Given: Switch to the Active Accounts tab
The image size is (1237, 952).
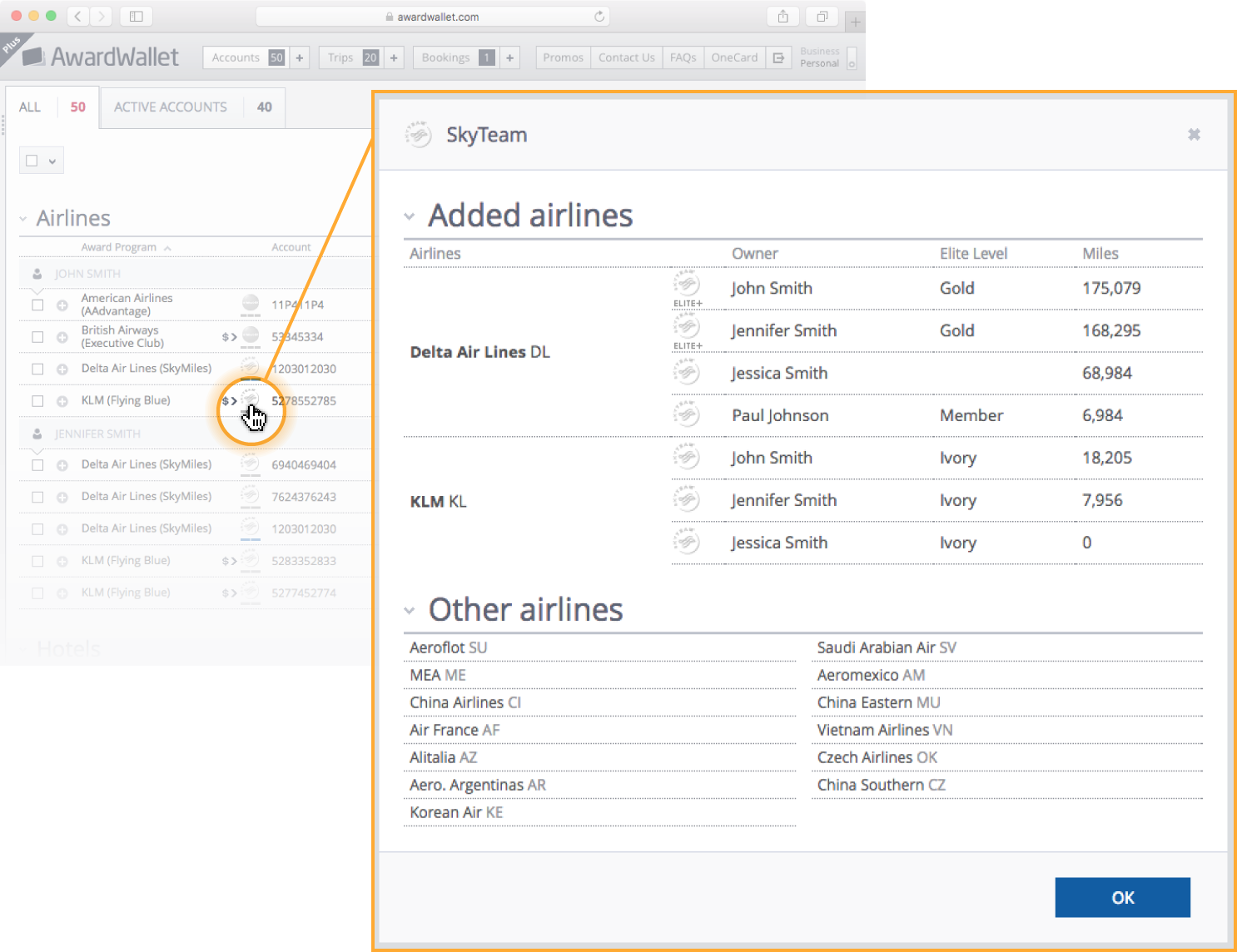Looking at the screenshot, I should [x=171, y=107].
